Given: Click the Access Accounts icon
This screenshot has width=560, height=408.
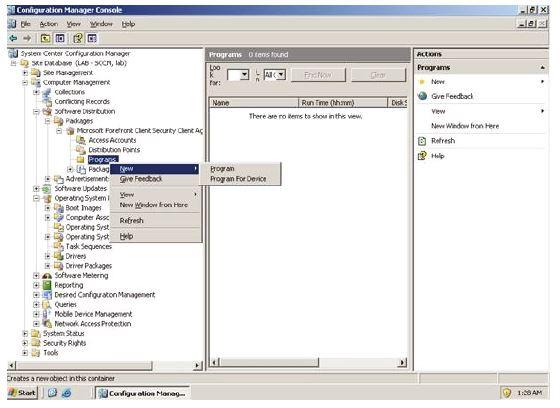Looking at the screenshot, I should (x=81, y=140).
